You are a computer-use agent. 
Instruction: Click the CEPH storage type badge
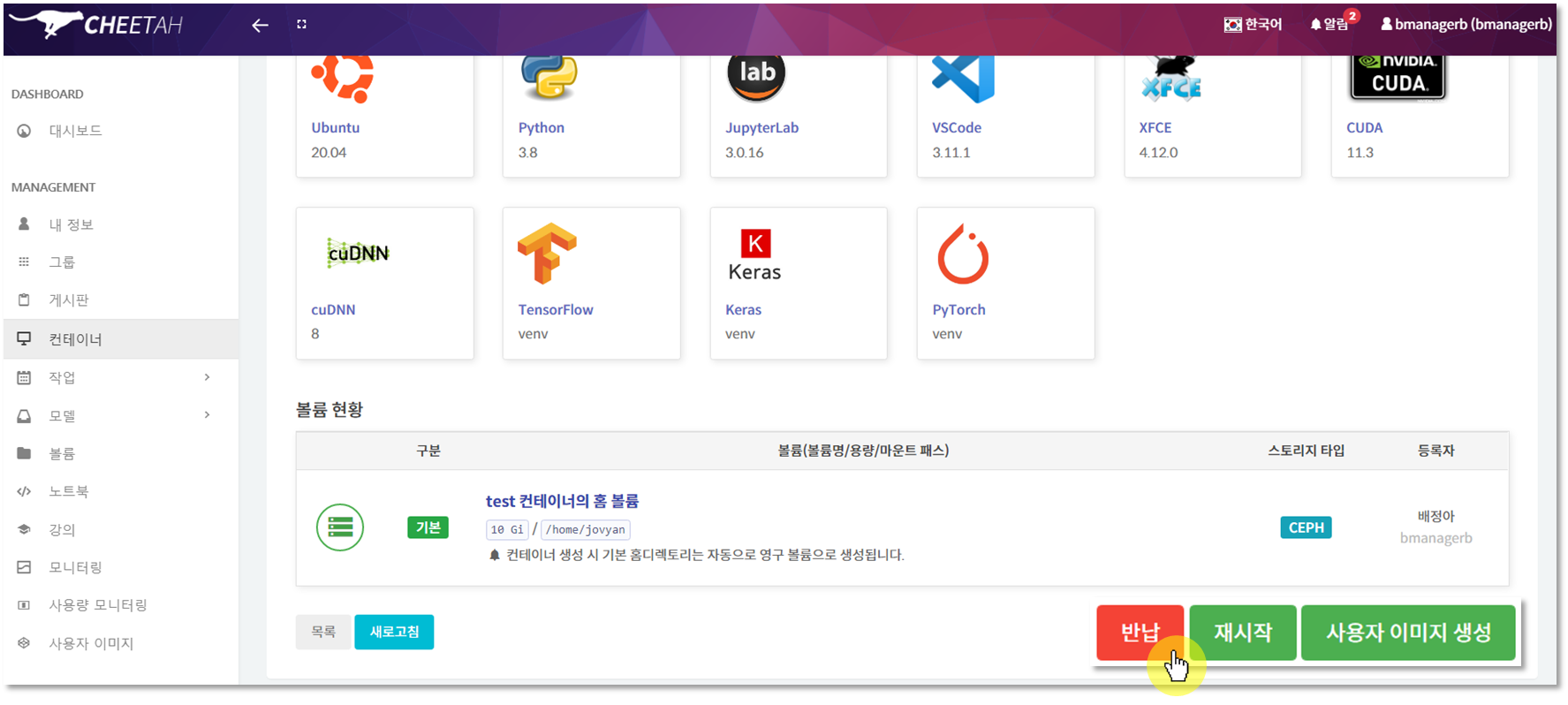pyautogui.click(x=1306, y=527)
